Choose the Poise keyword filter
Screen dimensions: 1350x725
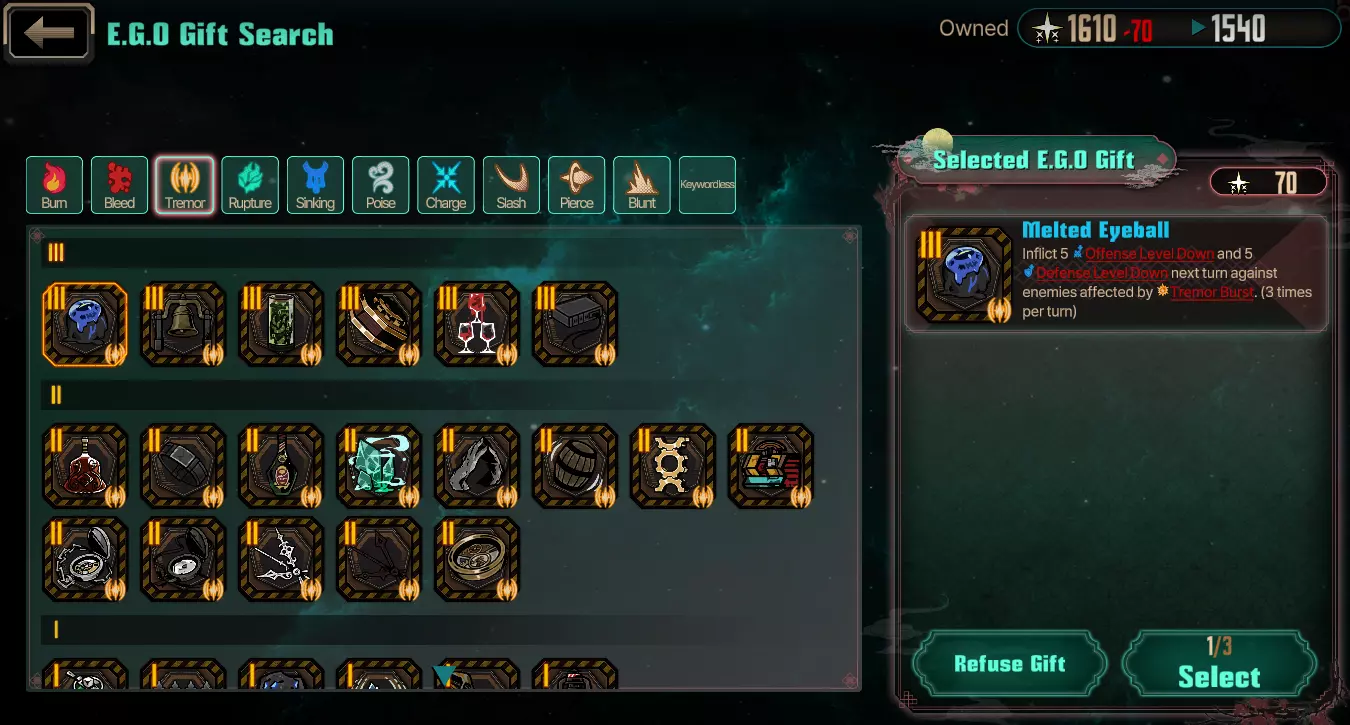381,185
